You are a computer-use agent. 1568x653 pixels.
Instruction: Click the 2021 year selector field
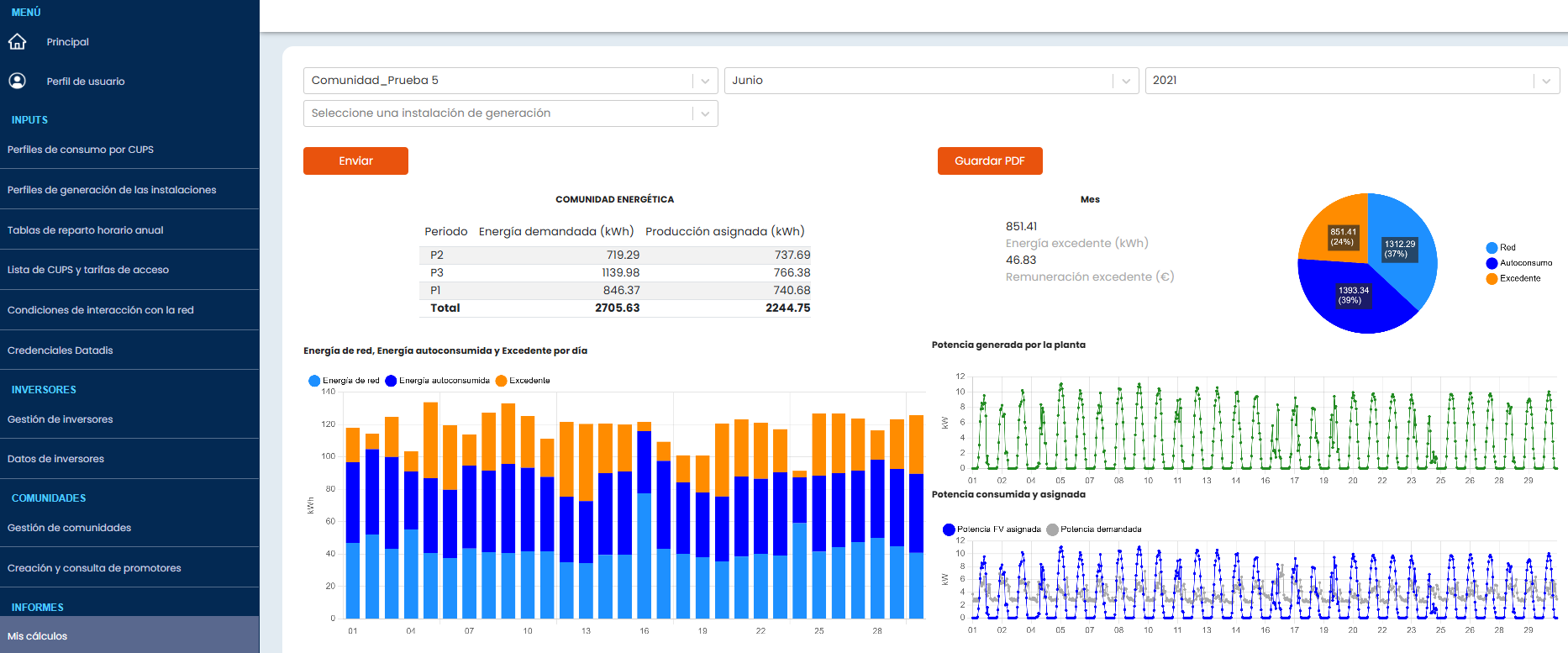point(1352,81)
